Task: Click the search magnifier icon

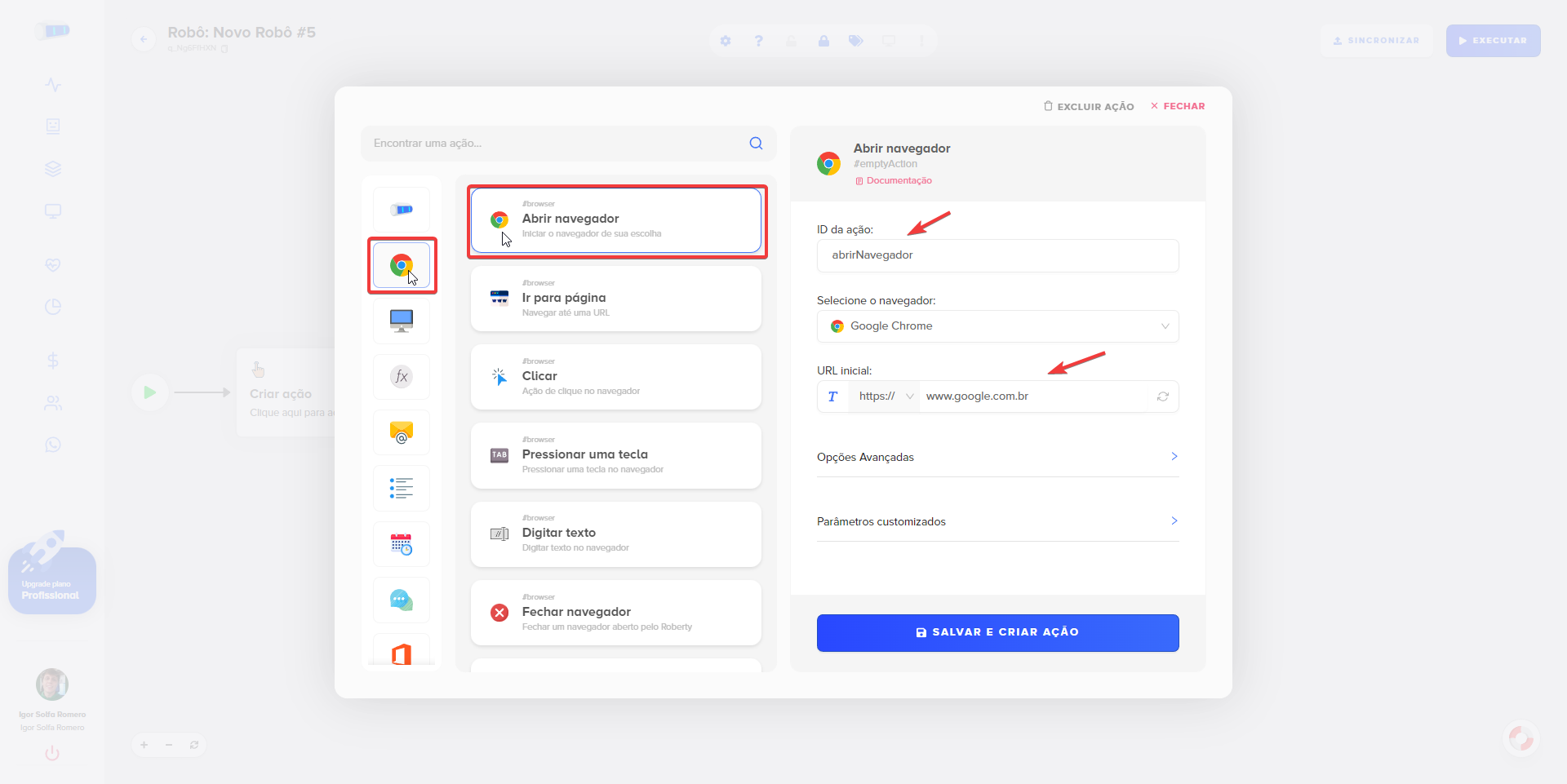Action: (x=756, y=144)
